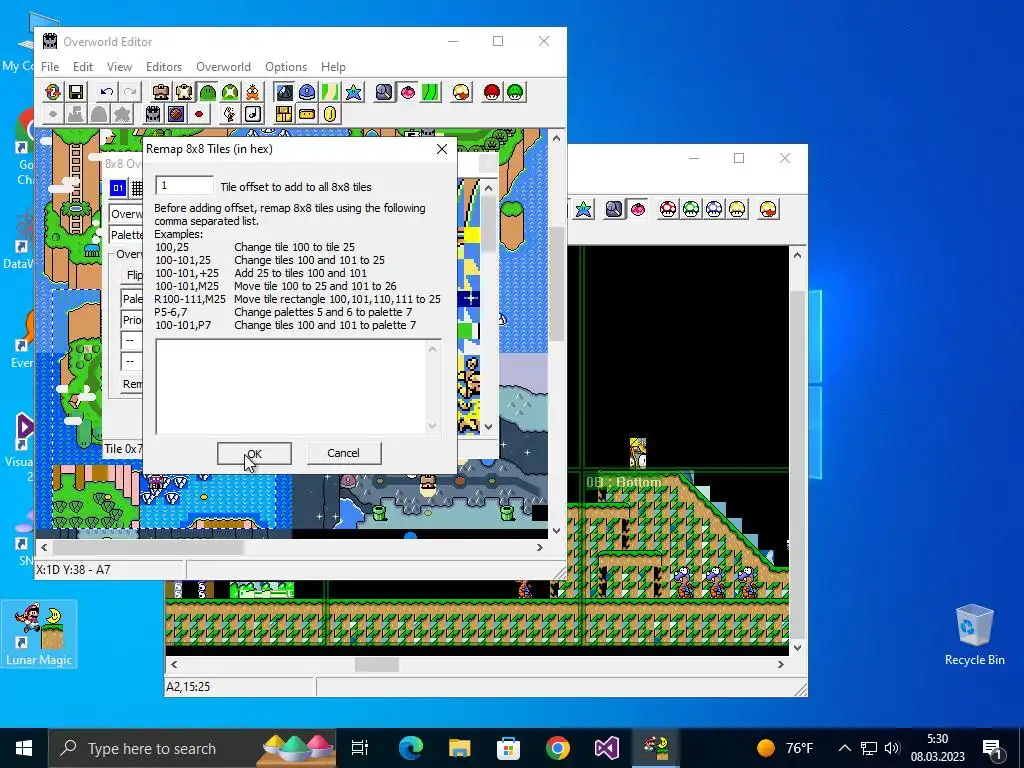Click the level editor horizontal scrollbar thumb
The image size is (1024, 768).
coord(377,664)
